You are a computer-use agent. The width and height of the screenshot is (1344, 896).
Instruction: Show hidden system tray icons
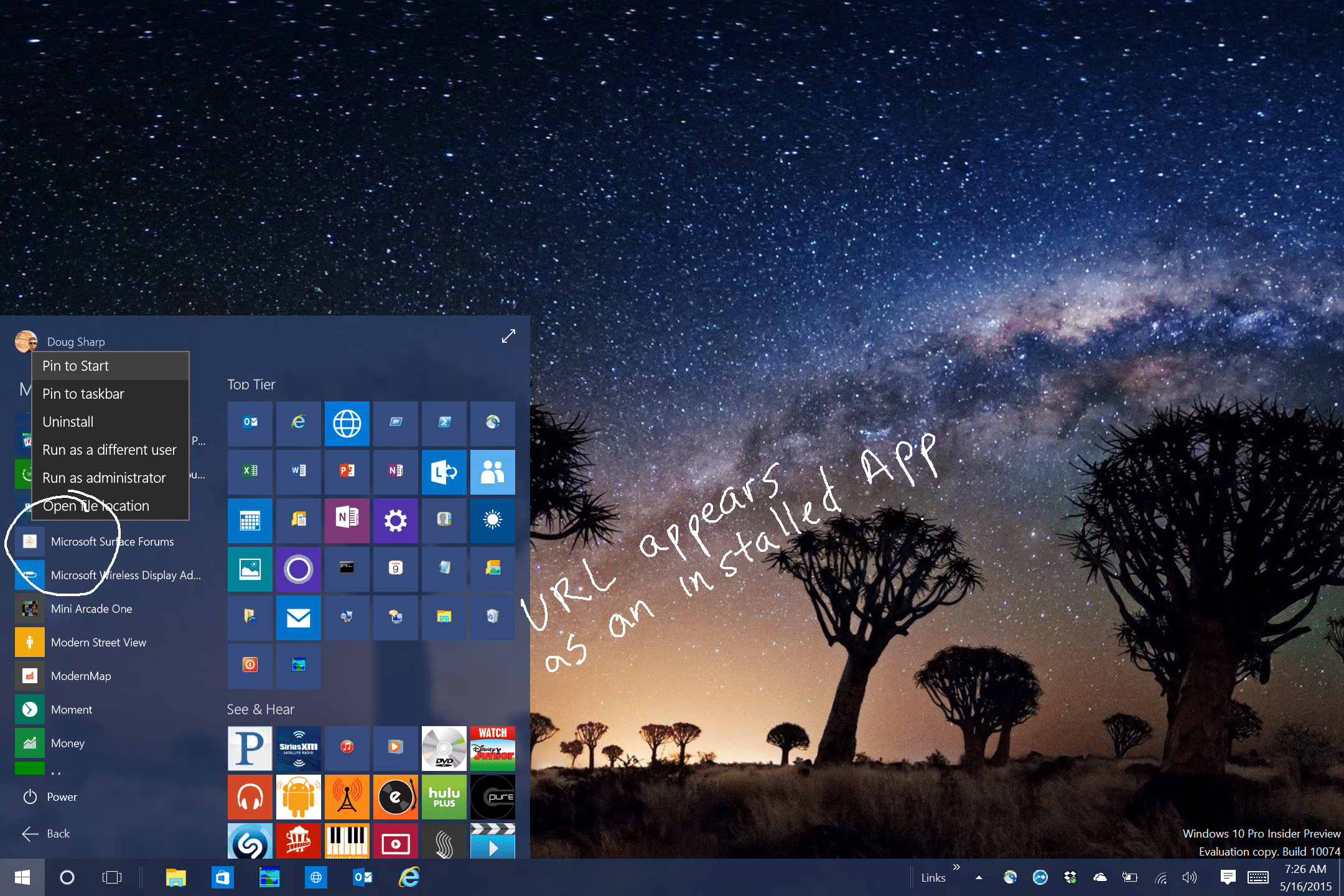click(979, 878)
